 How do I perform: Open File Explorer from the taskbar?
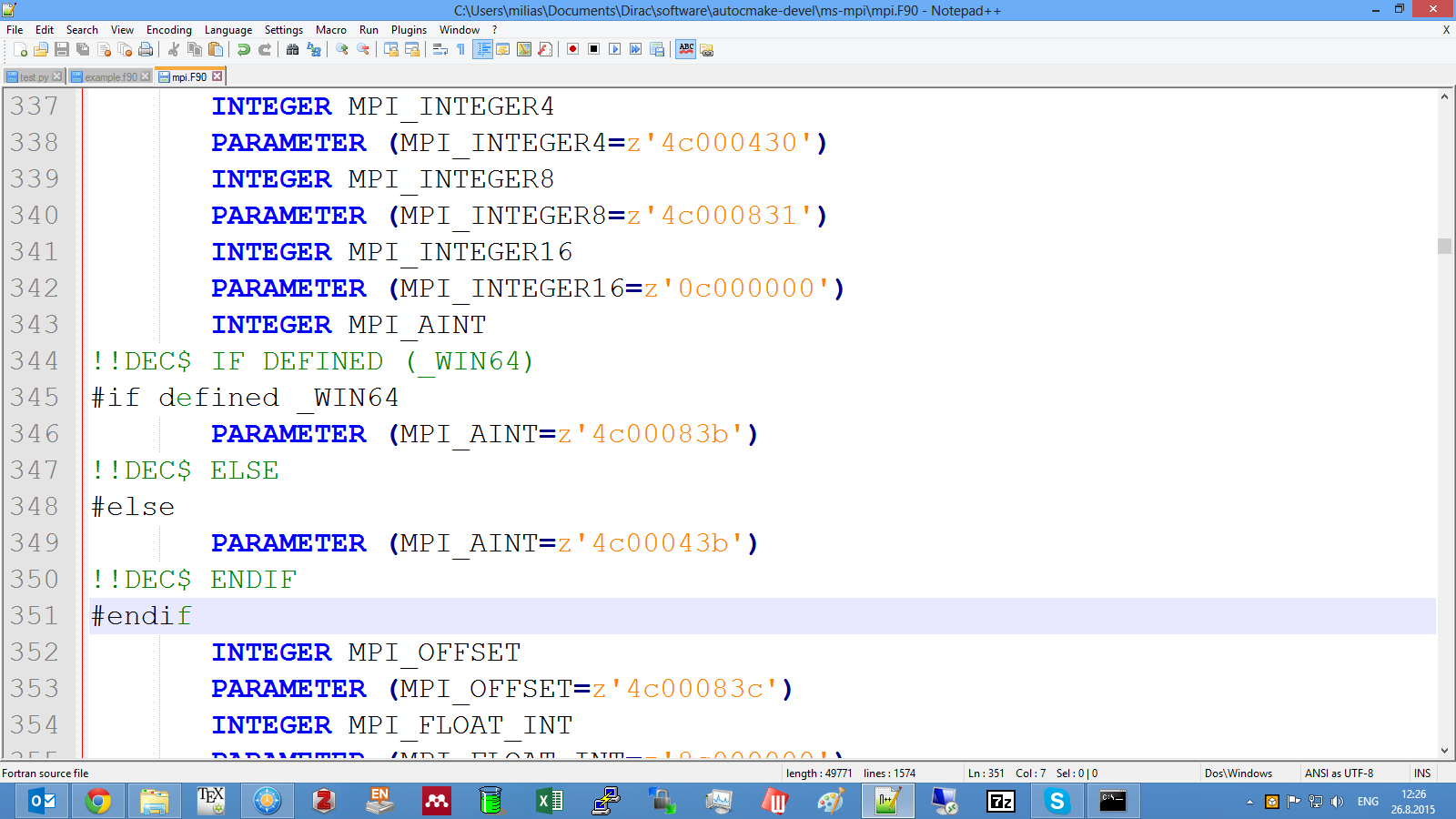(155, 801)
